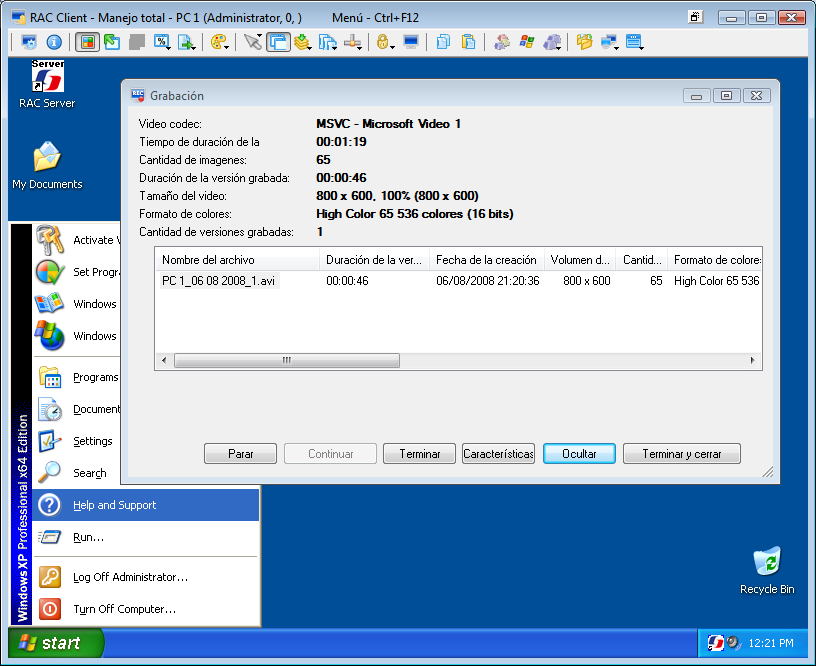816x666 pixels.
Task: Select file PC 1_06 08 2008_1.avi row
Action: coord(458,280)
